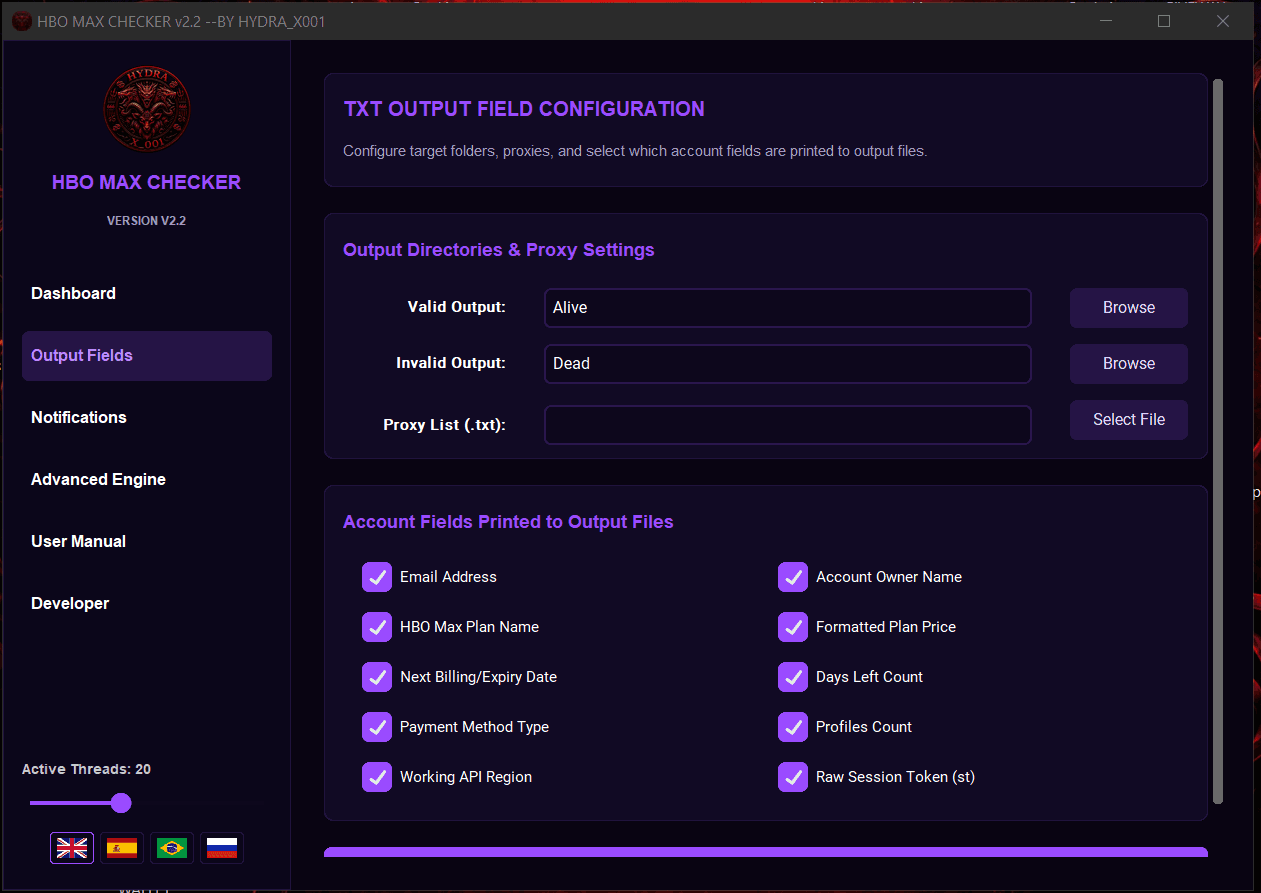Pick the Russian flag language icon
This screenshot has height=893, width=1261.
[x=222, y=848]
